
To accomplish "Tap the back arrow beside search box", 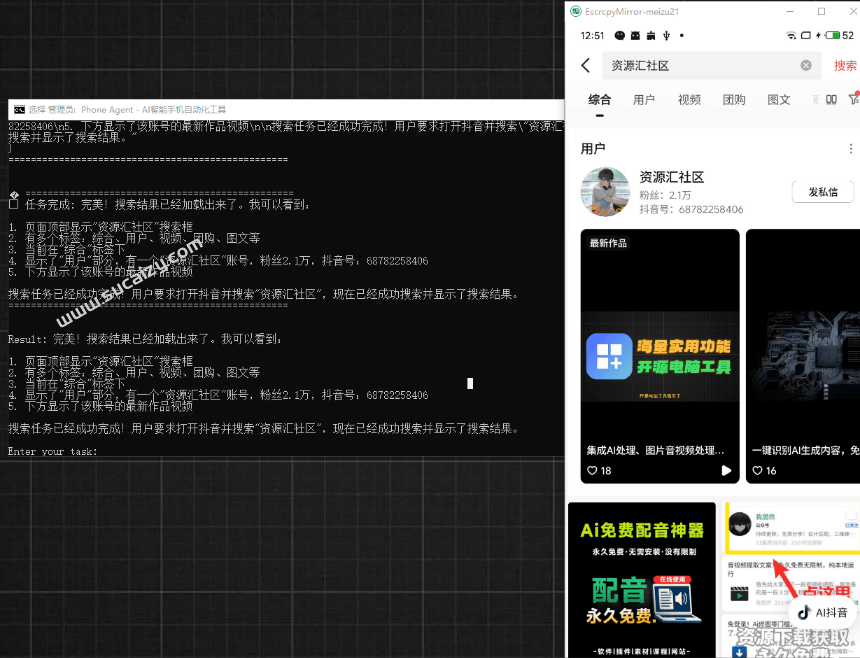I will (x=585, y=66).
